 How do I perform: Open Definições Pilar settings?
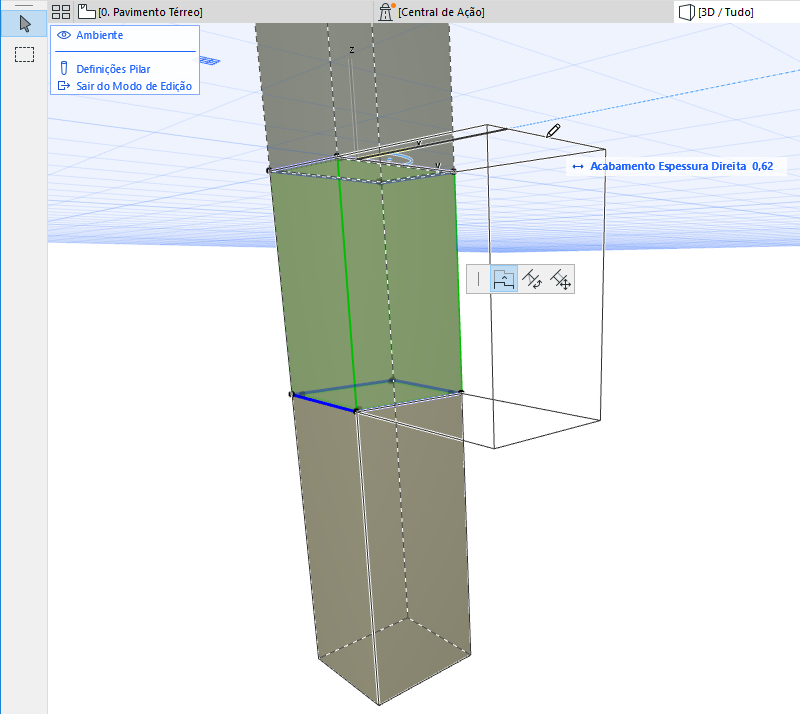(113, 69)
